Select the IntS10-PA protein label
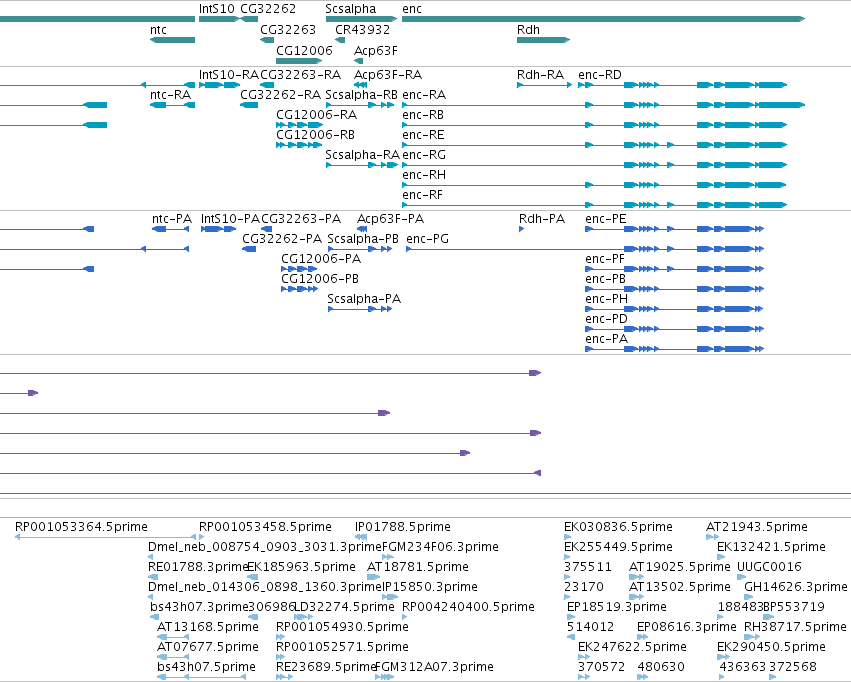This screenshot has width=851, height=682. (x=230, y=219)
